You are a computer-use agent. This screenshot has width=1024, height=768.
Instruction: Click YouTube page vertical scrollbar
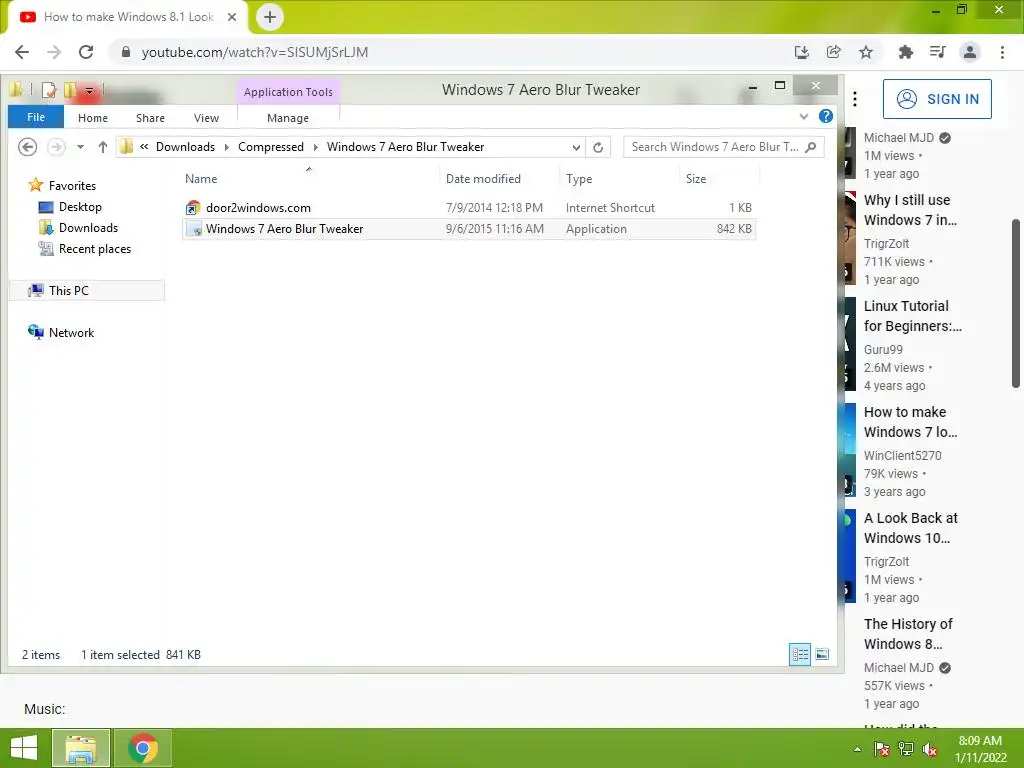1016,304
